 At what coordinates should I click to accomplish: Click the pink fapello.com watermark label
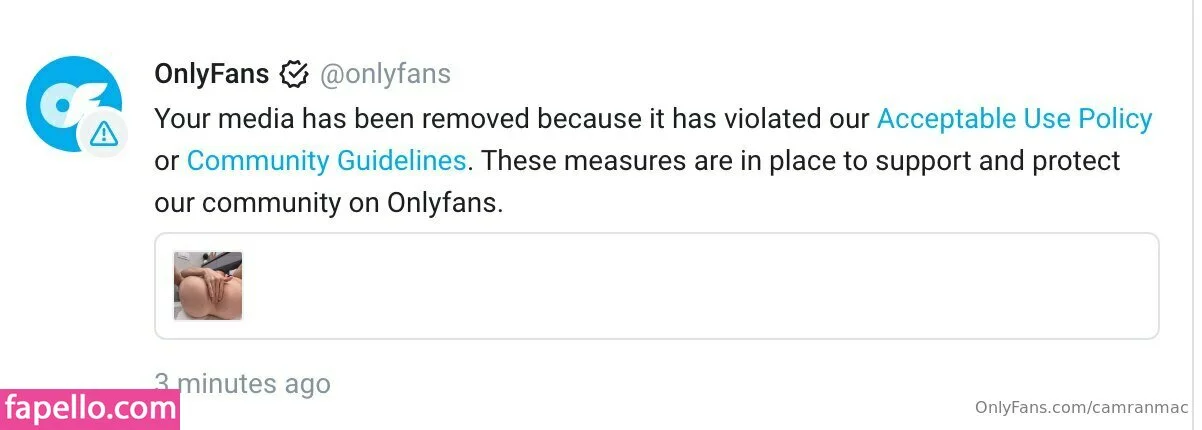pyautogui.click(x=90, y=408)
